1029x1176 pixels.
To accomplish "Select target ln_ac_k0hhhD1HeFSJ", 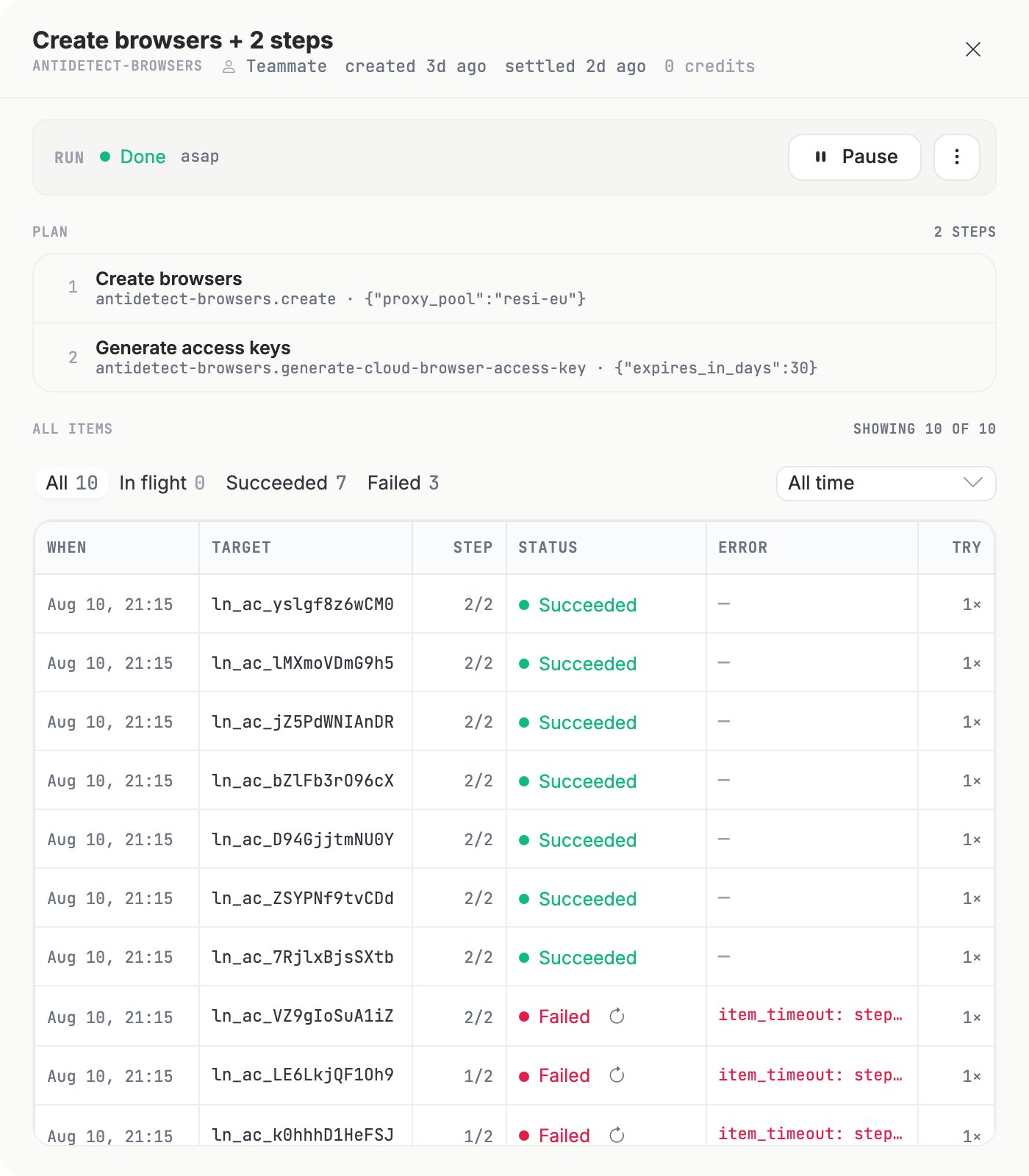I will pyautogui.click(x=303, y=1135).
